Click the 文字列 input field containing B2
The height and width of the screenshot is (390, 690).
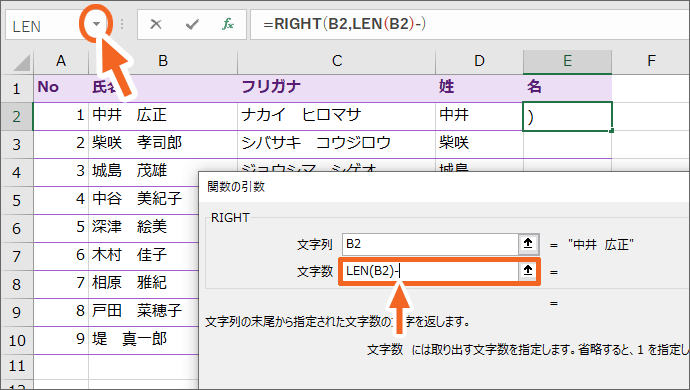click(x=430, y=244)
